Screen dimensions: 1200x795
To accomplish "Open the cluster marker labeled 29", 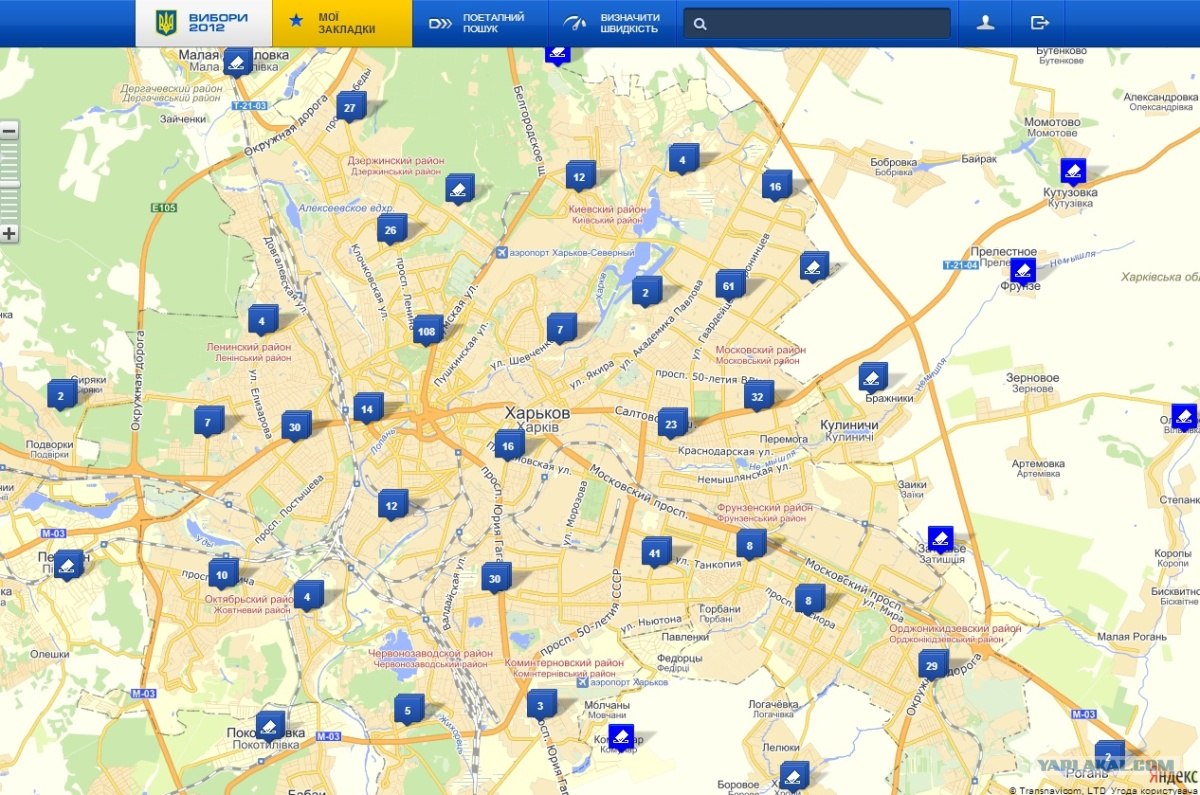I will (x=932, y=665).
